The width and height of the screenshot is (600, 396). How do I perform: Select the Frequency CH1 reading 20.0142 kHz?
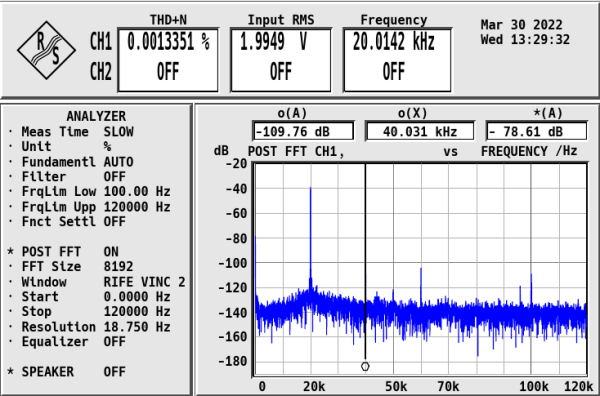(x=393, y=42)
